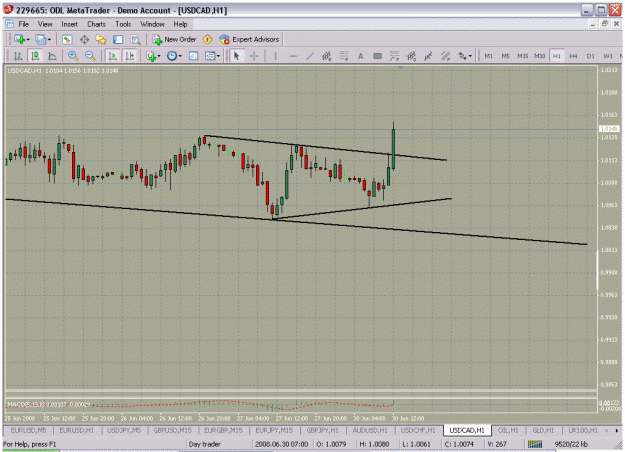Open the Charts menu

96,24
